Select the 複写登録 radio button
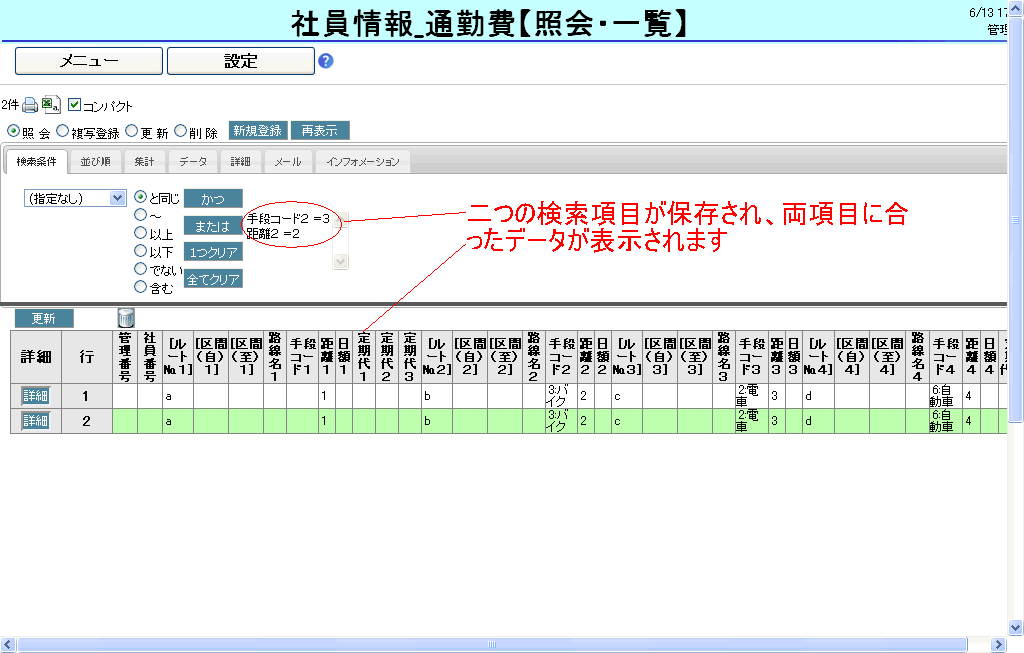Image resolution: width=1024 pixels, height=653 pixels. tap(62, 131)
